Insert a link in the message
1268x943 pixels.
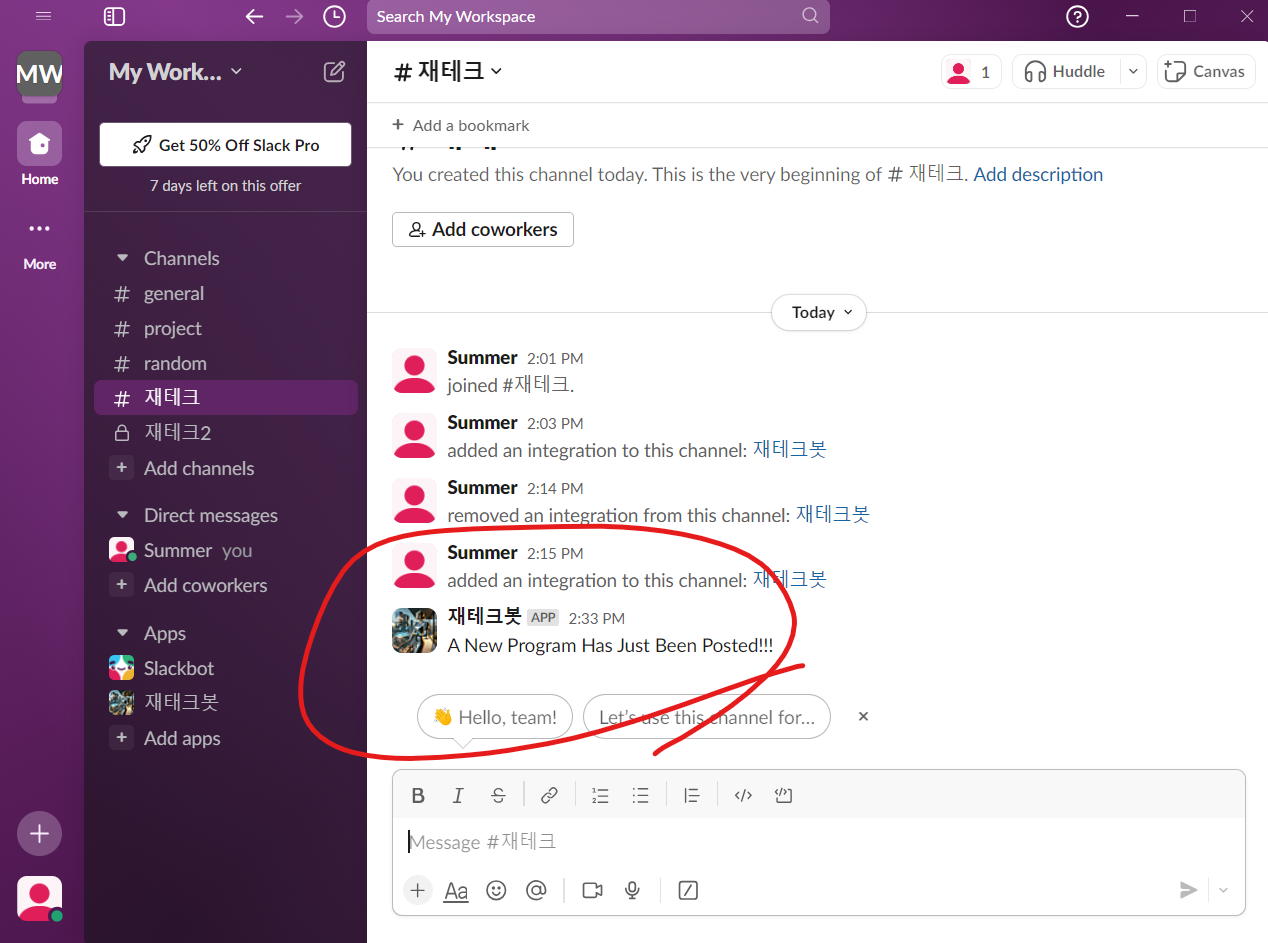(x=549, y=795)
